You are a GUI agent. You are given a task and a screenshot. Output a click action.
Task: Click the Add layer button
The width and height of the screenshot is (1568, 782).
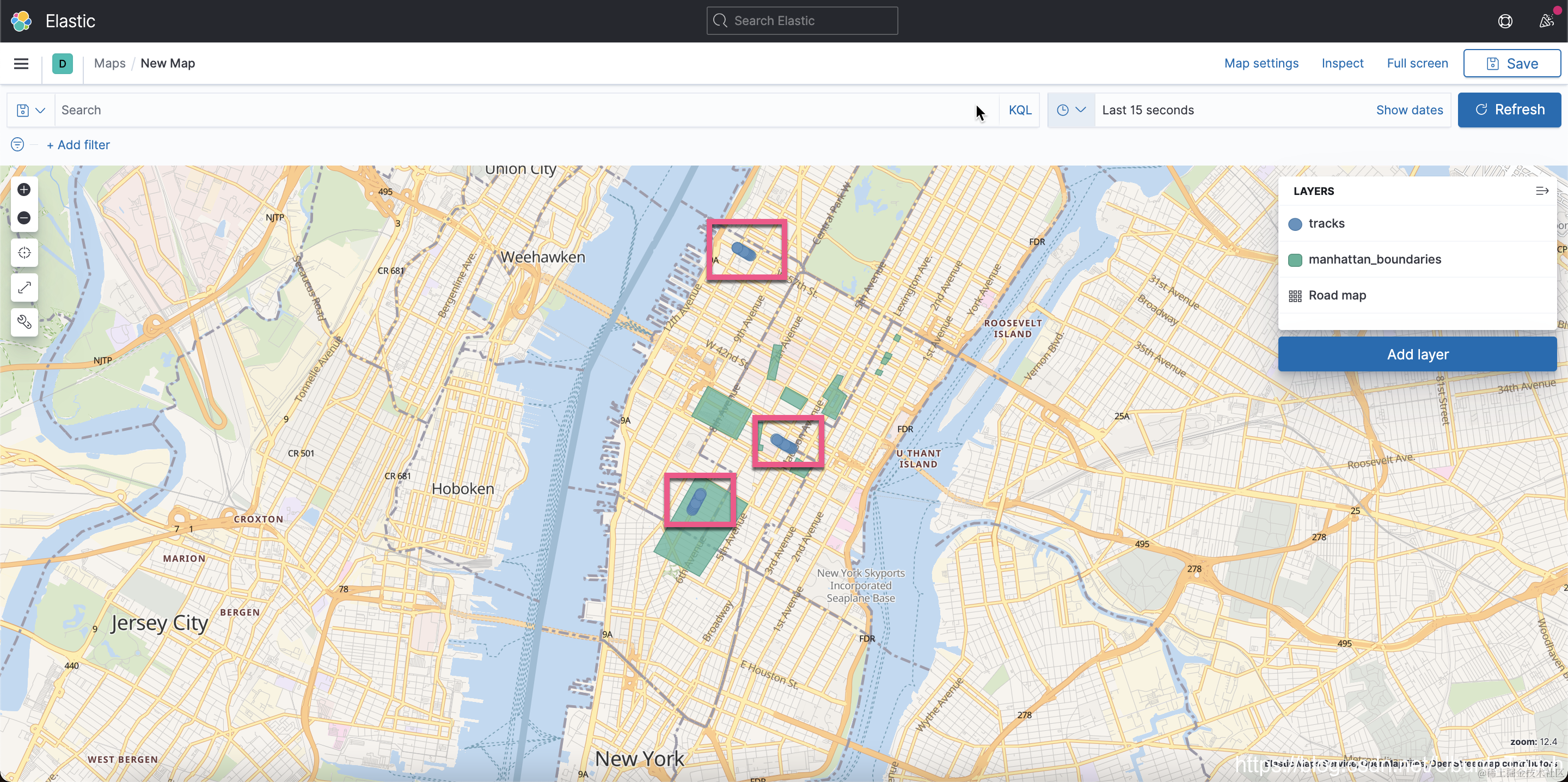coord(1417,355)
